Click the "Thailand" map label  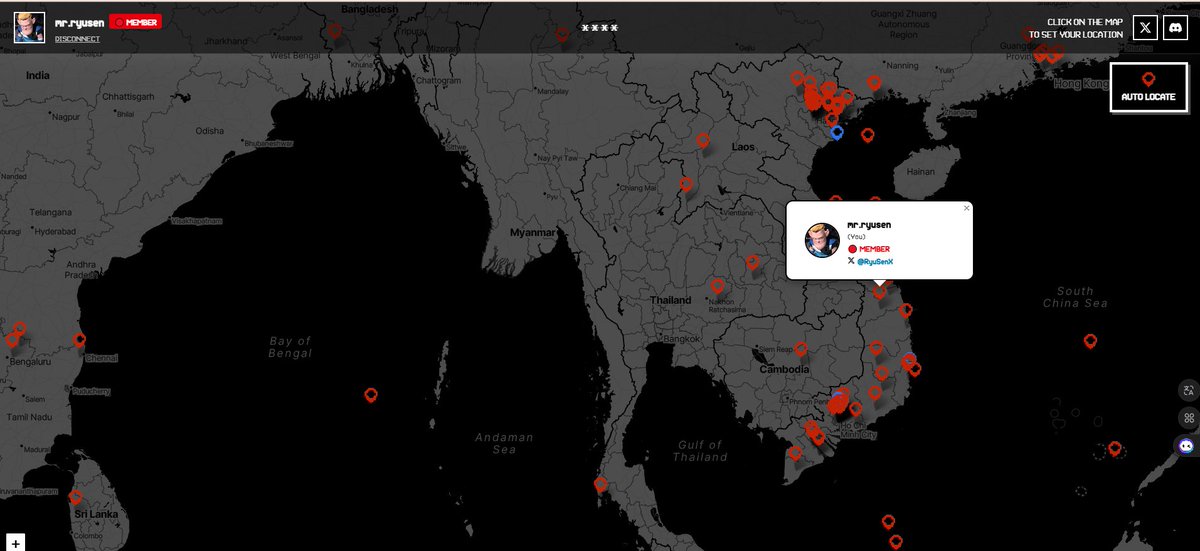[670, 300]
